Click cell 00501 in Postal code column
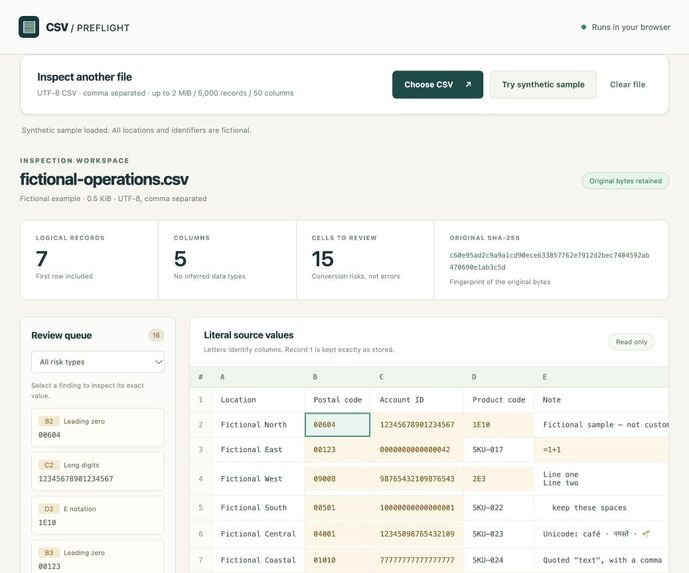 point(337,508)
